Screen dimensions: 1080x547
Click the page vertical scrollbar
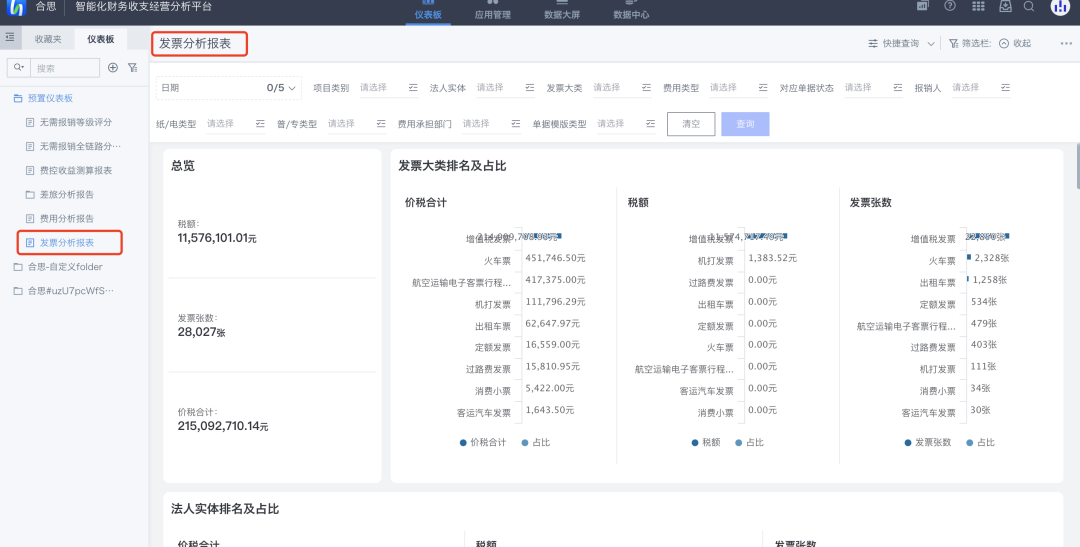(1077, 166)
